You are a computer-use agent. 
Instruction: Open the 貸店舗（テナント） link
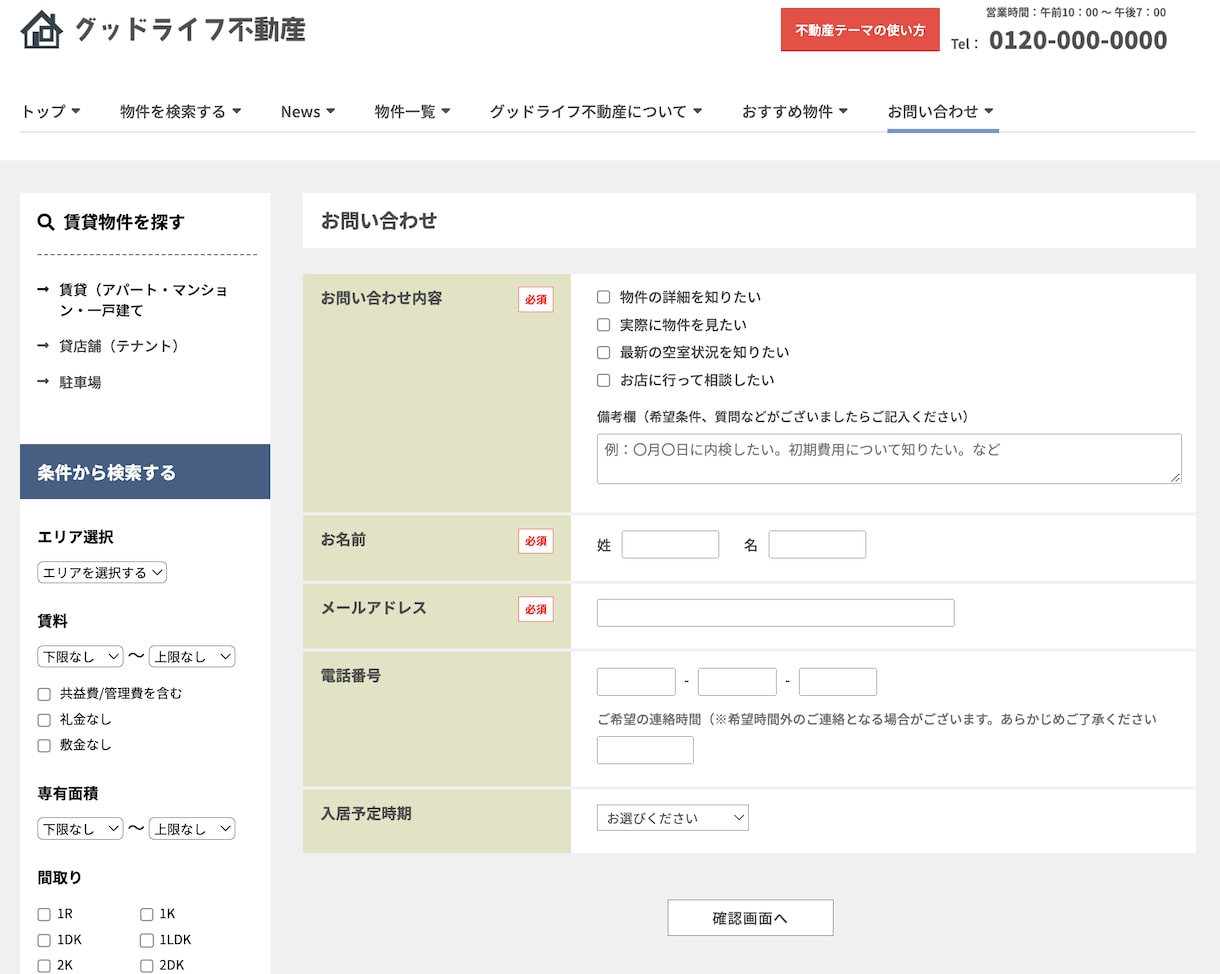pos(122,346)
